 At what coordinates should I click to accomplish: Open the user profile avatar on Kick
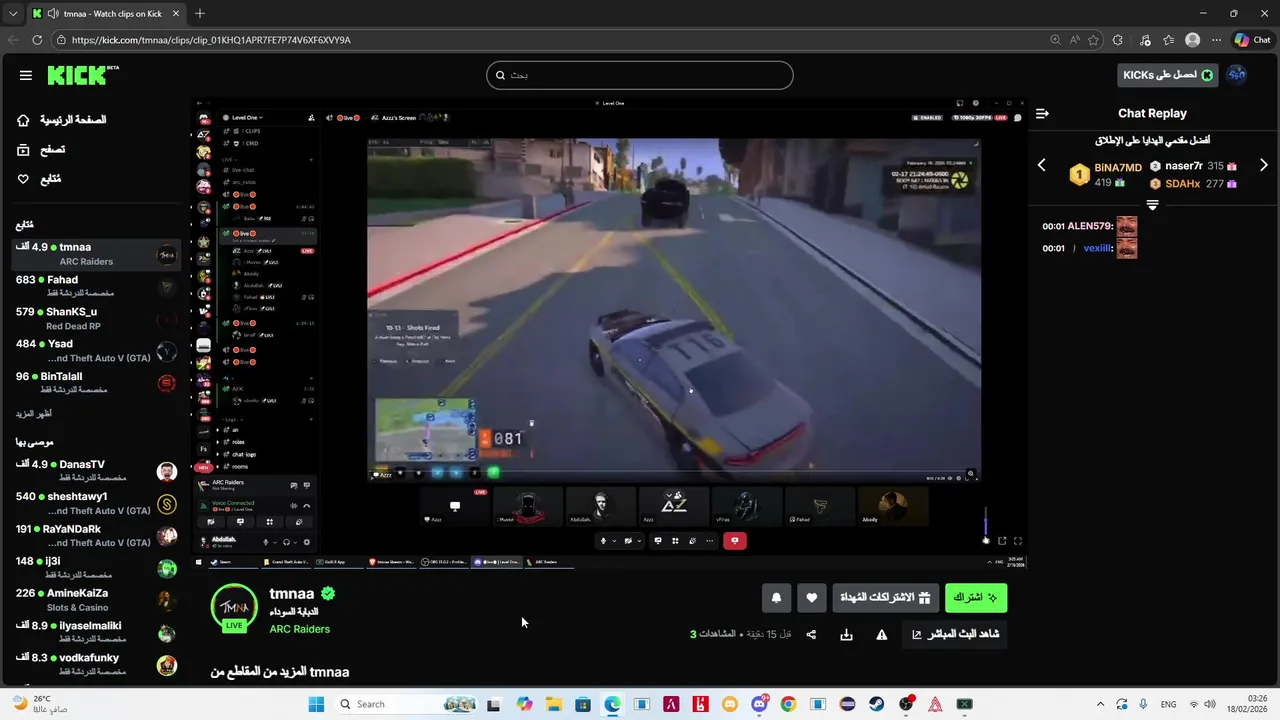[1237, 75]
